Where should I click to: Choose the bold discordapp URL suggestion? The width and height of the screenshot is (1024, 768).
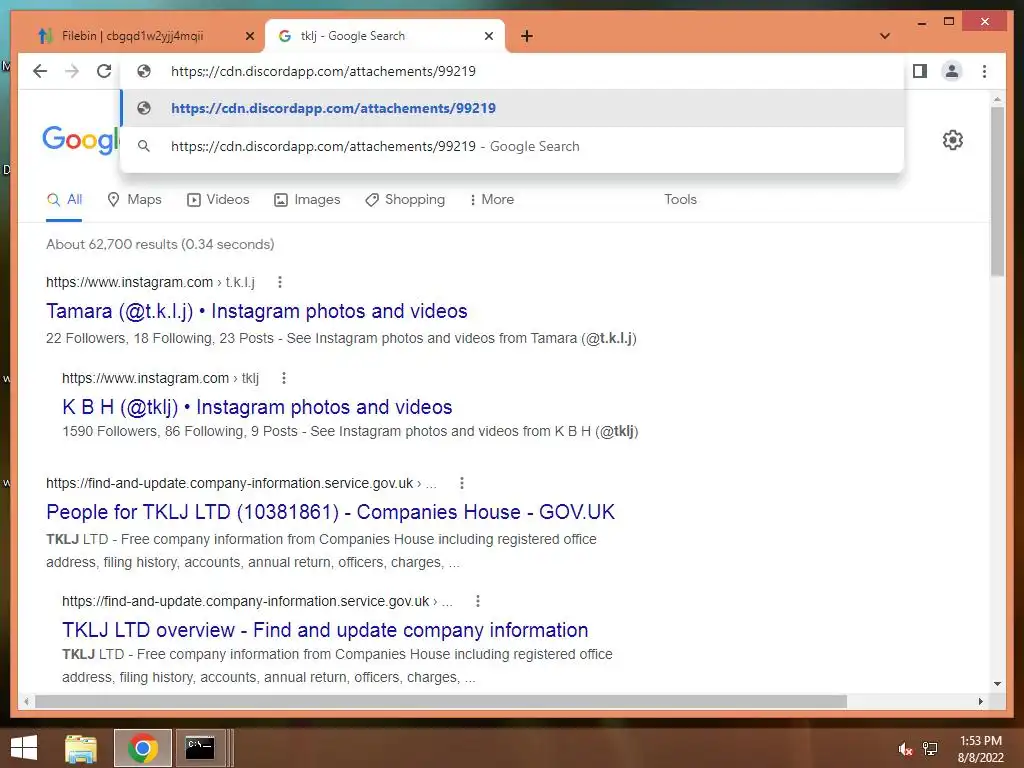tap(513, 108)
